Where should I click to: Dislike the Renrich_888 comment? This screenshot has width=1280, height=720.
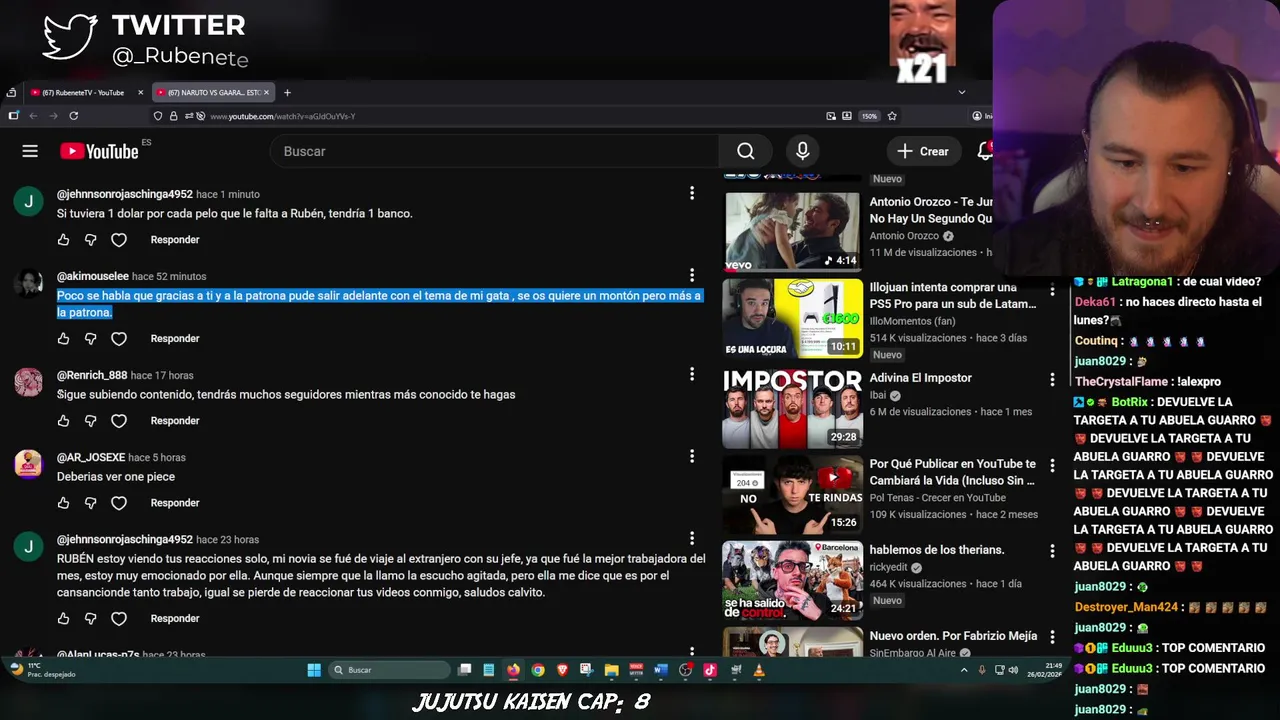90,421
